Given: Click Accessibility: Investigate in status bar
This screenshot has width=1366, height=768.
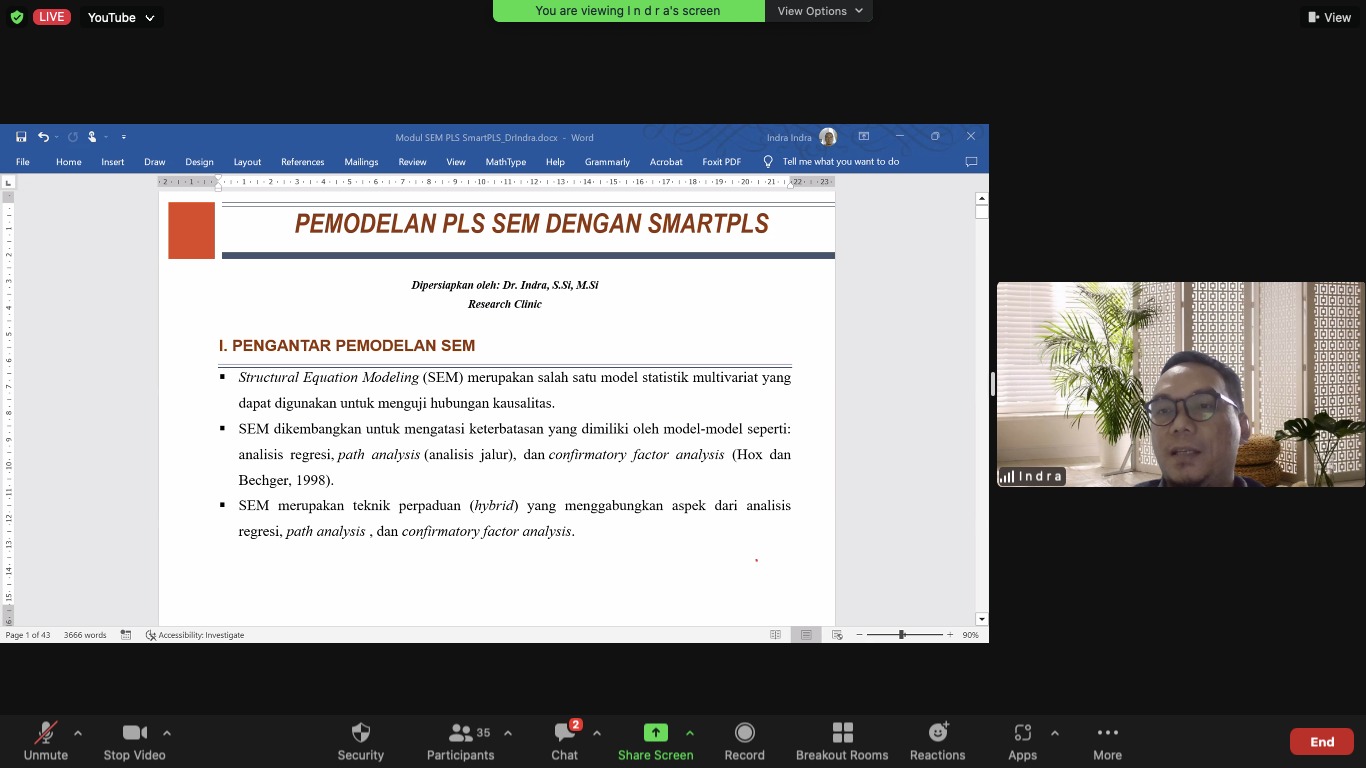Looking at the screenshot, I should 195,635.
